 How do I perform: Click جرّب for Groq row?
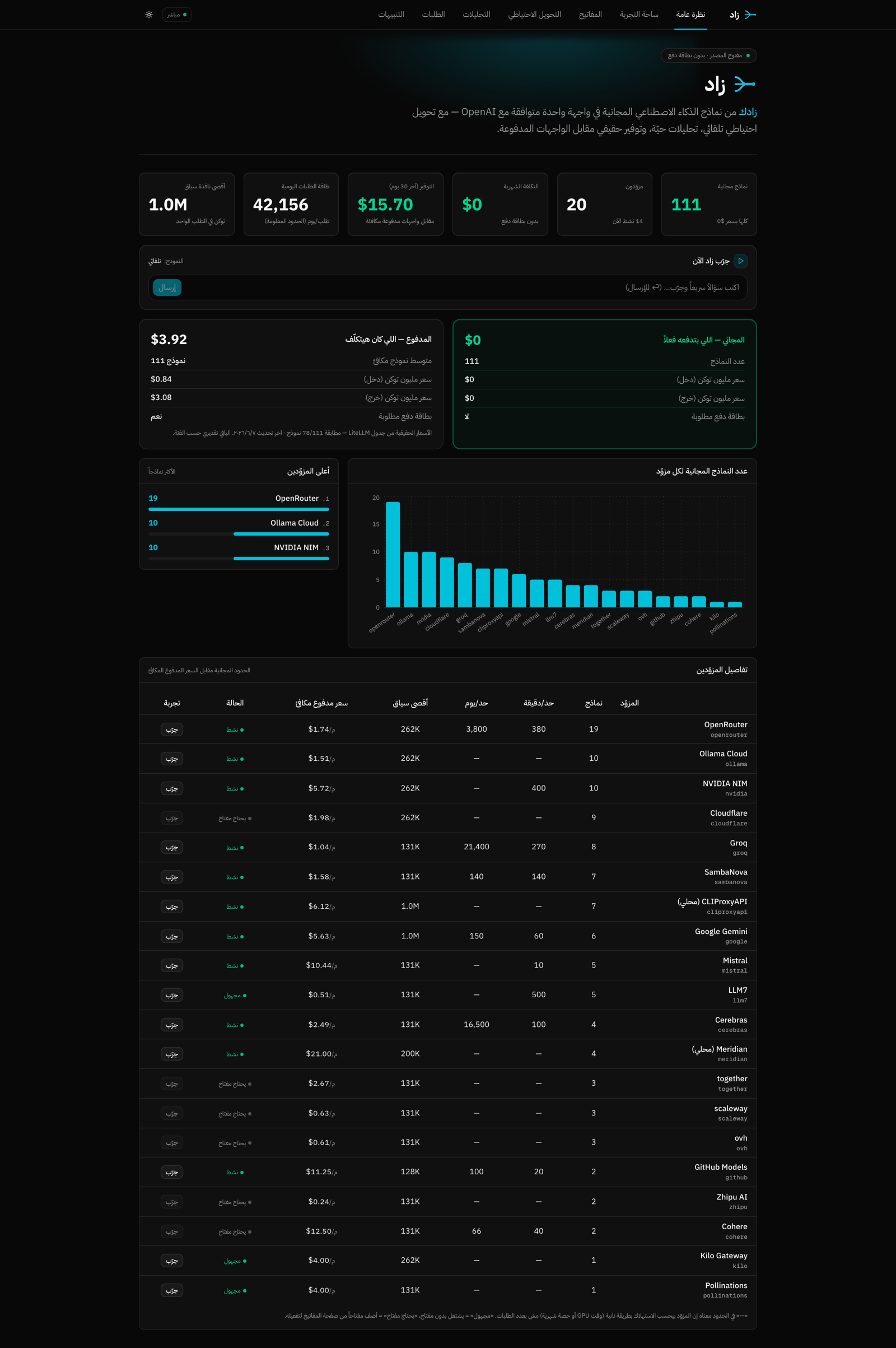click(x=171, y=847)
